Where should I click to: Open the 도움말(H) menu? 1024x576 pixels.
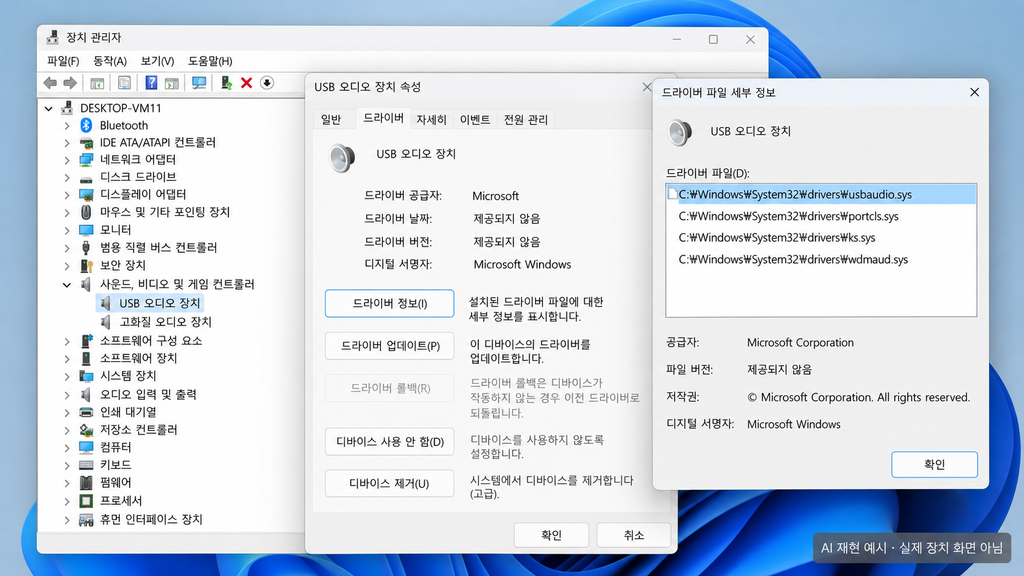point(210,61)
